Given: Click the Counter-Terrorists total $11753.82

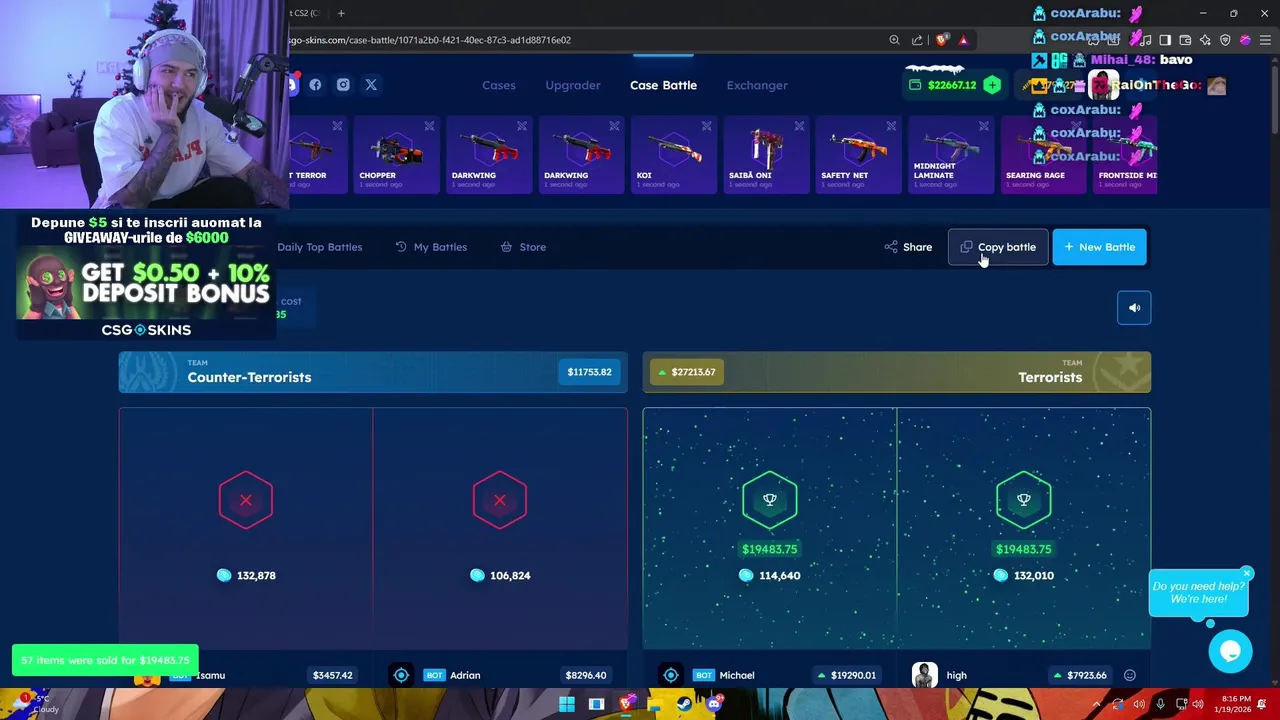Looking at the screenshot, I should (589, 372).
